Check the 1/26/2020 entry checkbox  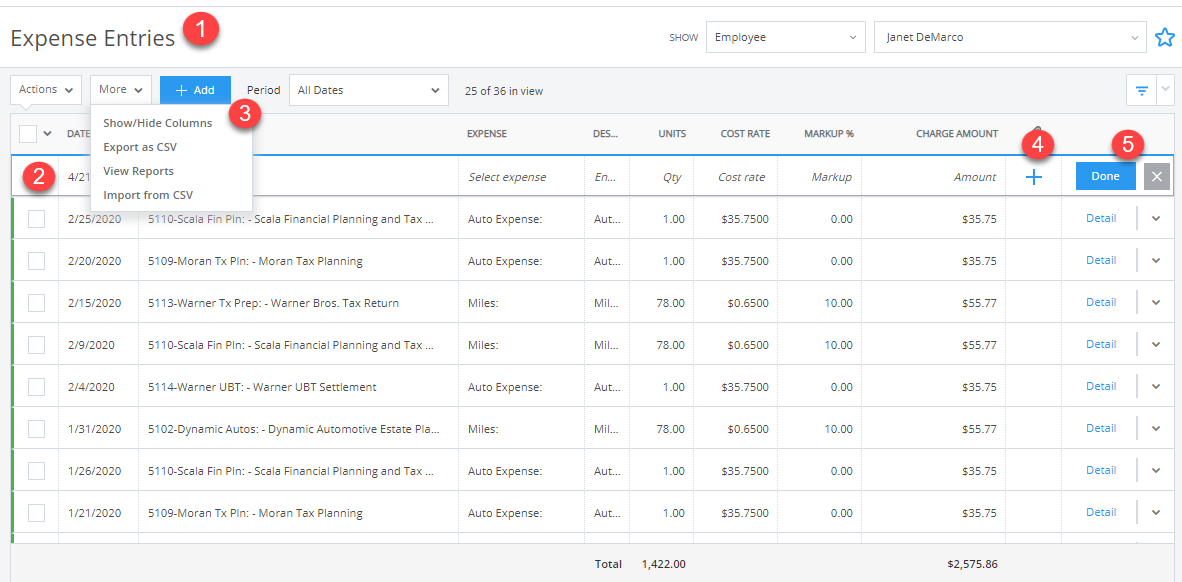pos(36,471)
